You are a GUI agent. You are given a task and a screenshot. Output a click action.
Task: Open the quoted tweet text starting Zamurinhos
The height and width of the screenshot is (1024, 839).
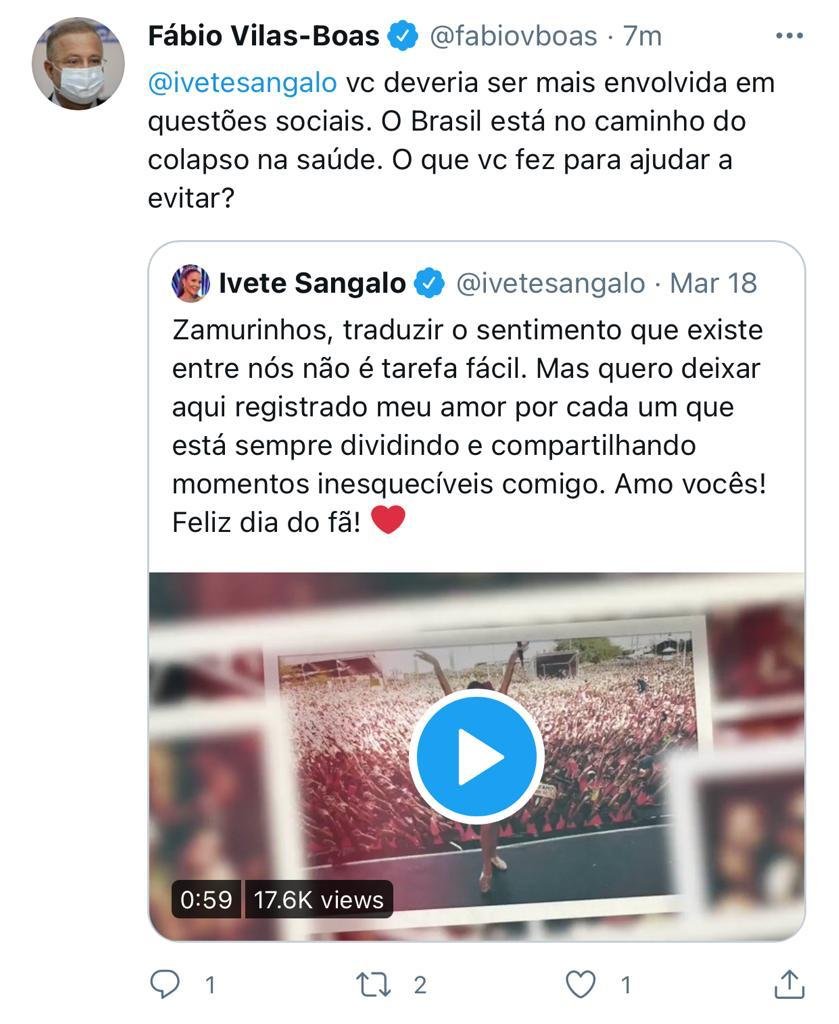click(x=469, y=426)
